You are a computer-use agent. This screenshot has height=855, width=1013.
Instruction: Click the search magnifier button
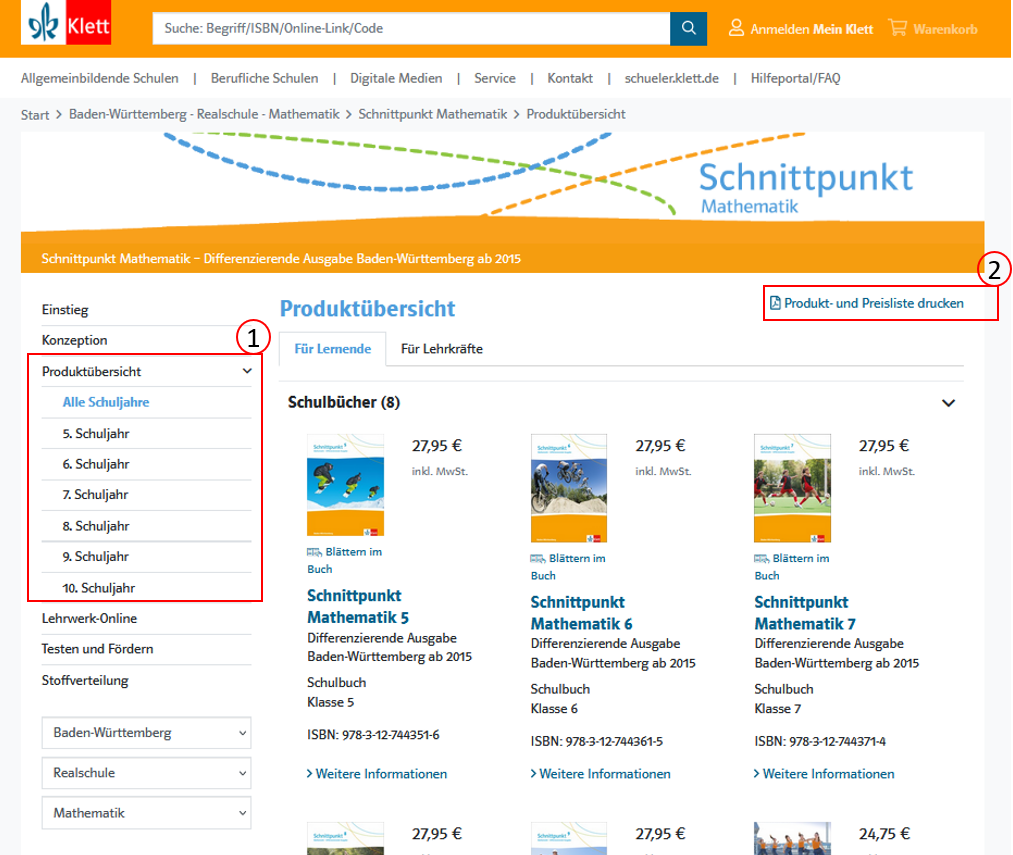tap(688, 28)
